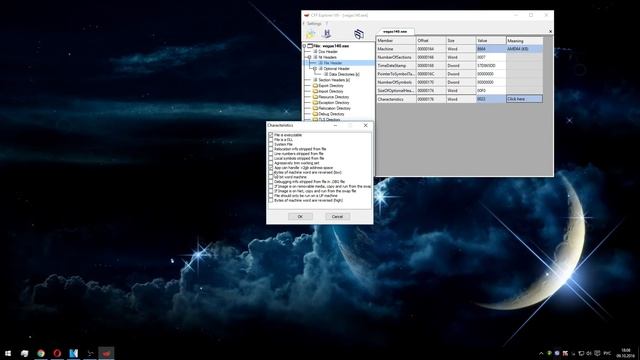Click the Open File toolbar icon
The width and height of the screenshot is (640, 360).
pos(311,34)
